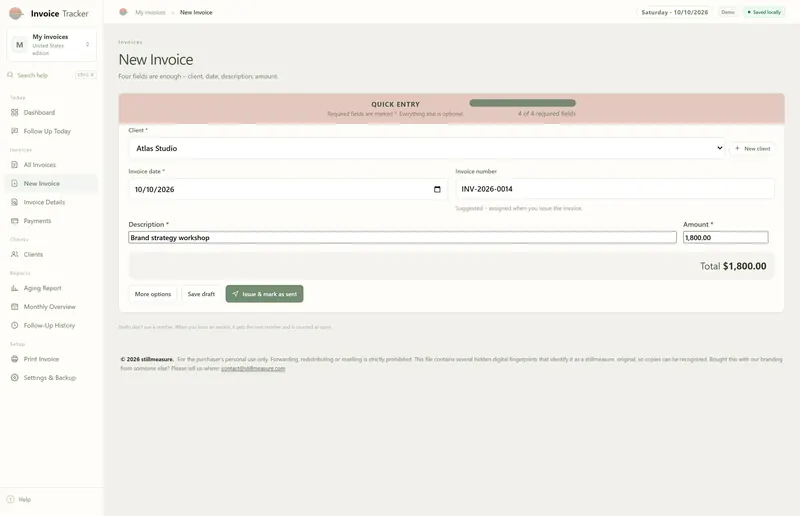This screenshot has height=516, width=800.
Task: Click the Follow Up Today flag icon
Action: (x=14, y=131)
